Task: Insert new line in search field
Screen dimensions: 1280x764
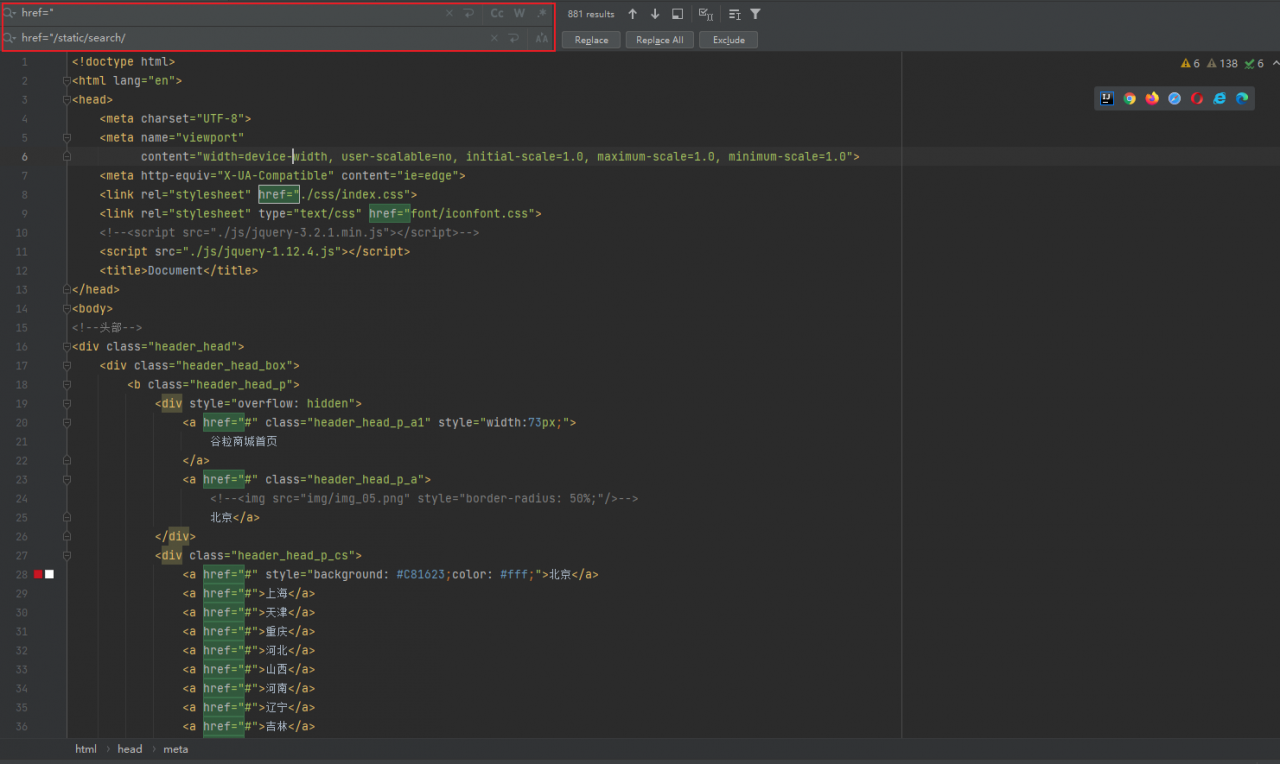Action: pyautogui.click(x=468, y=14)
